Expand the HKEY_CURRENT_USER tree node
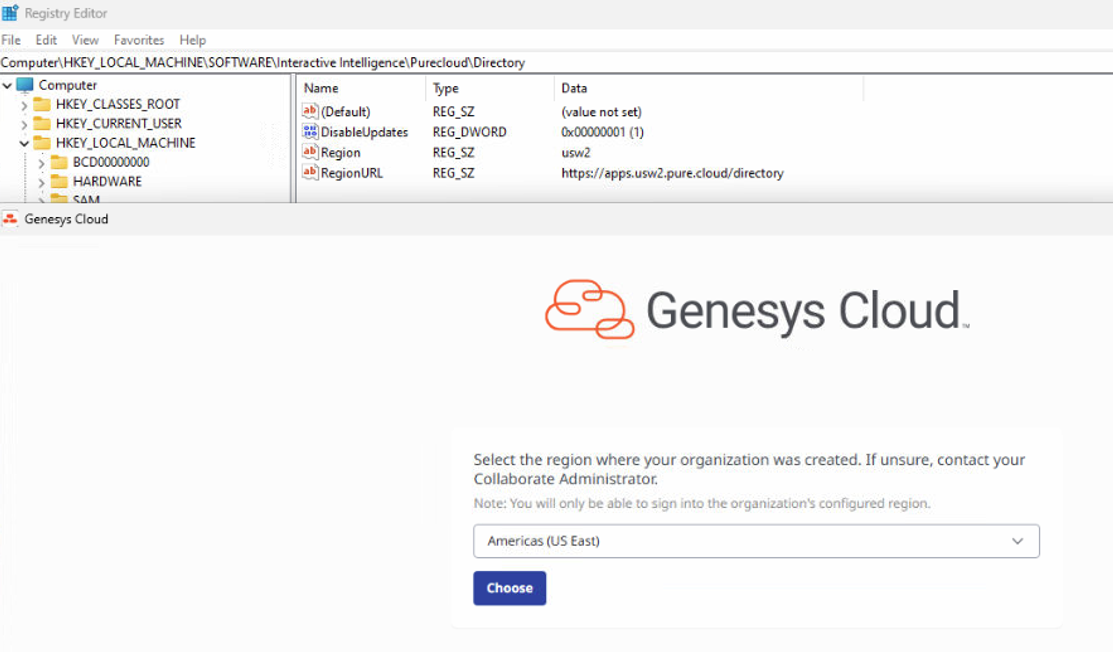 [x=24, y=124]
